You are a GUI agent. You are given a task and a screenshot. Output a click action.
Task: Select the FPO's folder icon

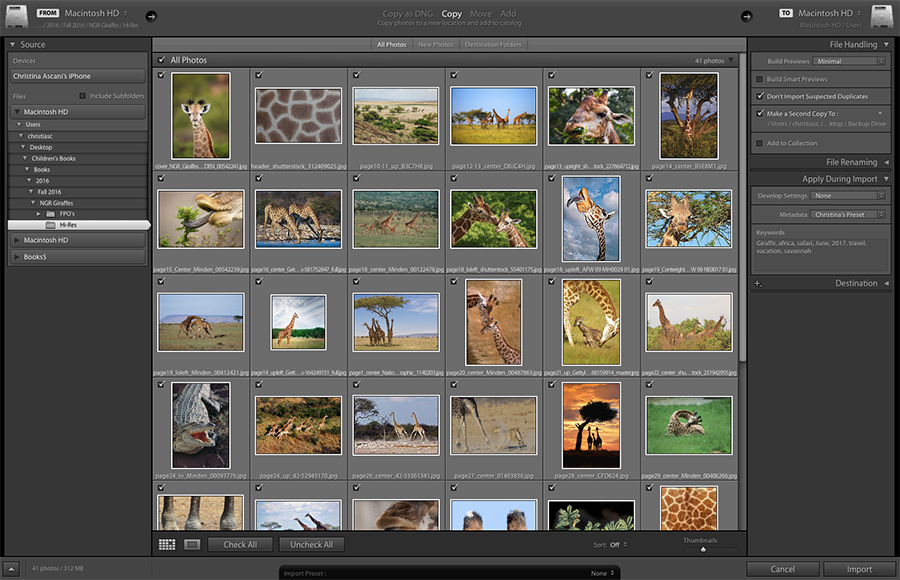tap(51, 214)
